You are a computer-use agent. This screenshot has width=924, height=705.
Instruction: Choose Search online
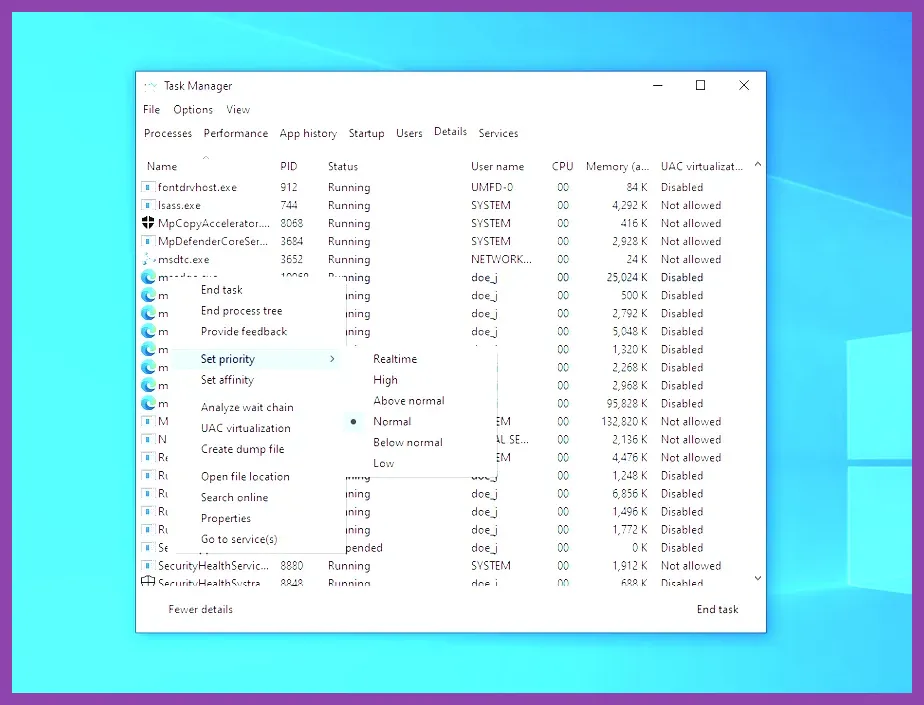[235, 498]
